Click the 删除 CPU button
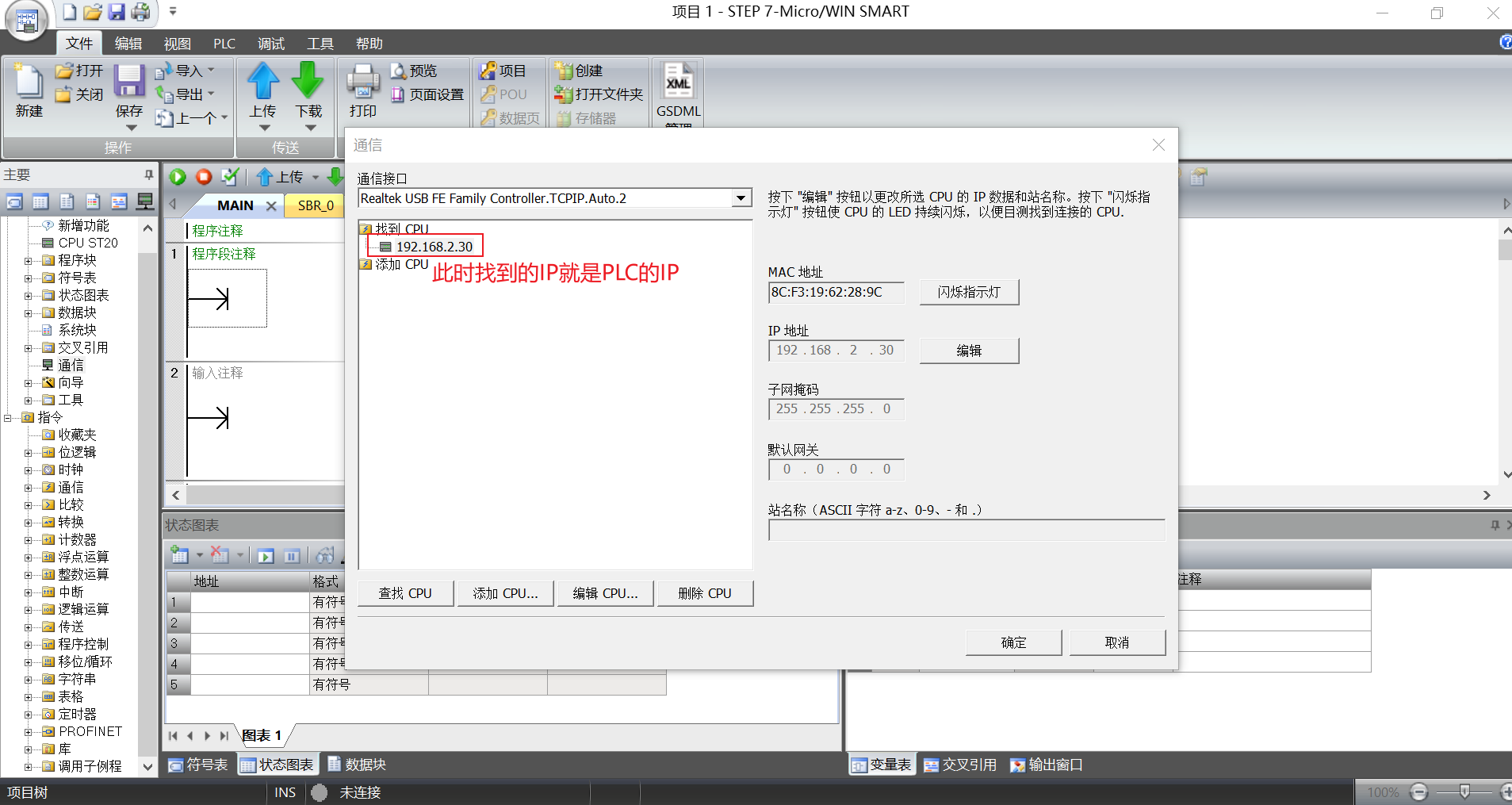The width and height of the screenshot is (1512, 805). (705, 593)
